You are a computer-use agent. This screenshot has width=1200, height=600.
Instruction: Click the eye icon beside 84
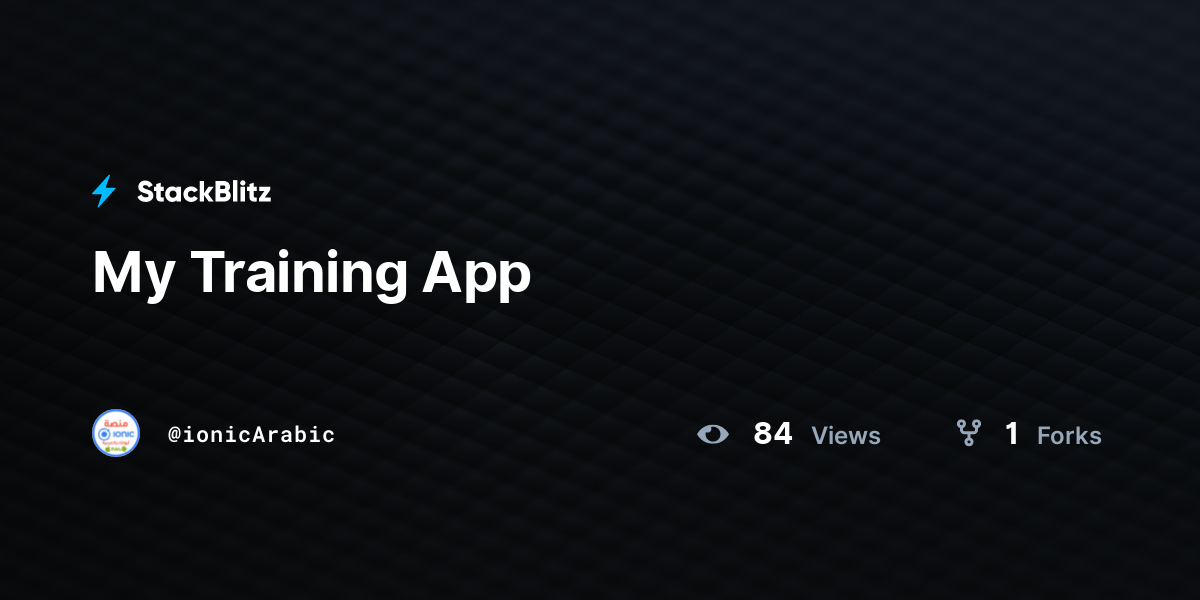pos(713,434)
